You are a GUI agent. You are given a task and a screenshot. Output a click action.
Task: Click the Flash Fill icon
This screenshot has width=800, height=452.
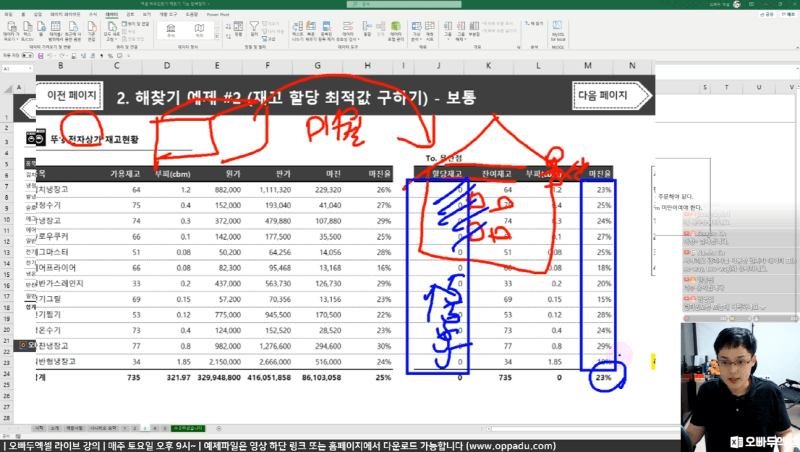311,31
